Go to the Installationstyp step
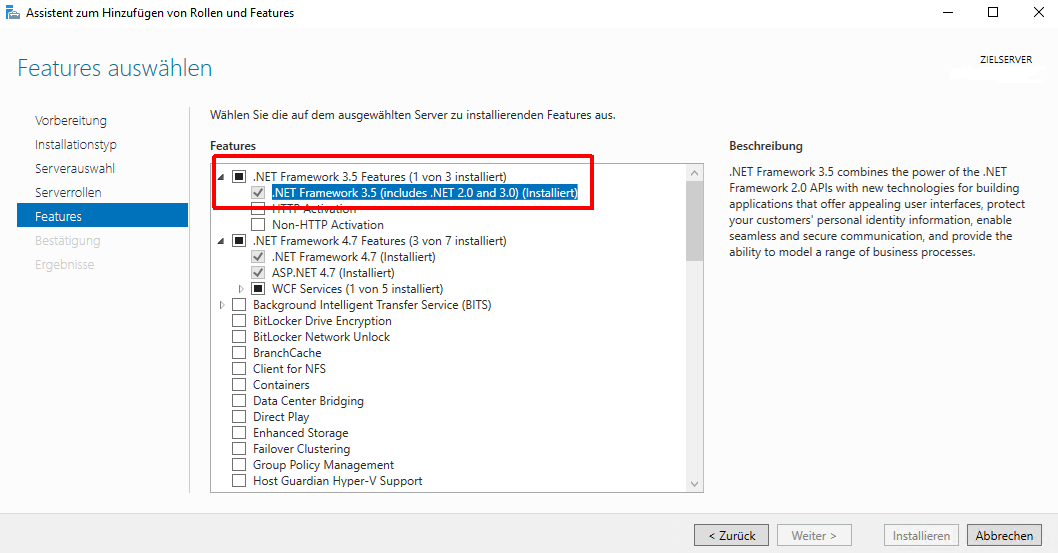The height and width of the screenshot is (553, 1058). 76,144
